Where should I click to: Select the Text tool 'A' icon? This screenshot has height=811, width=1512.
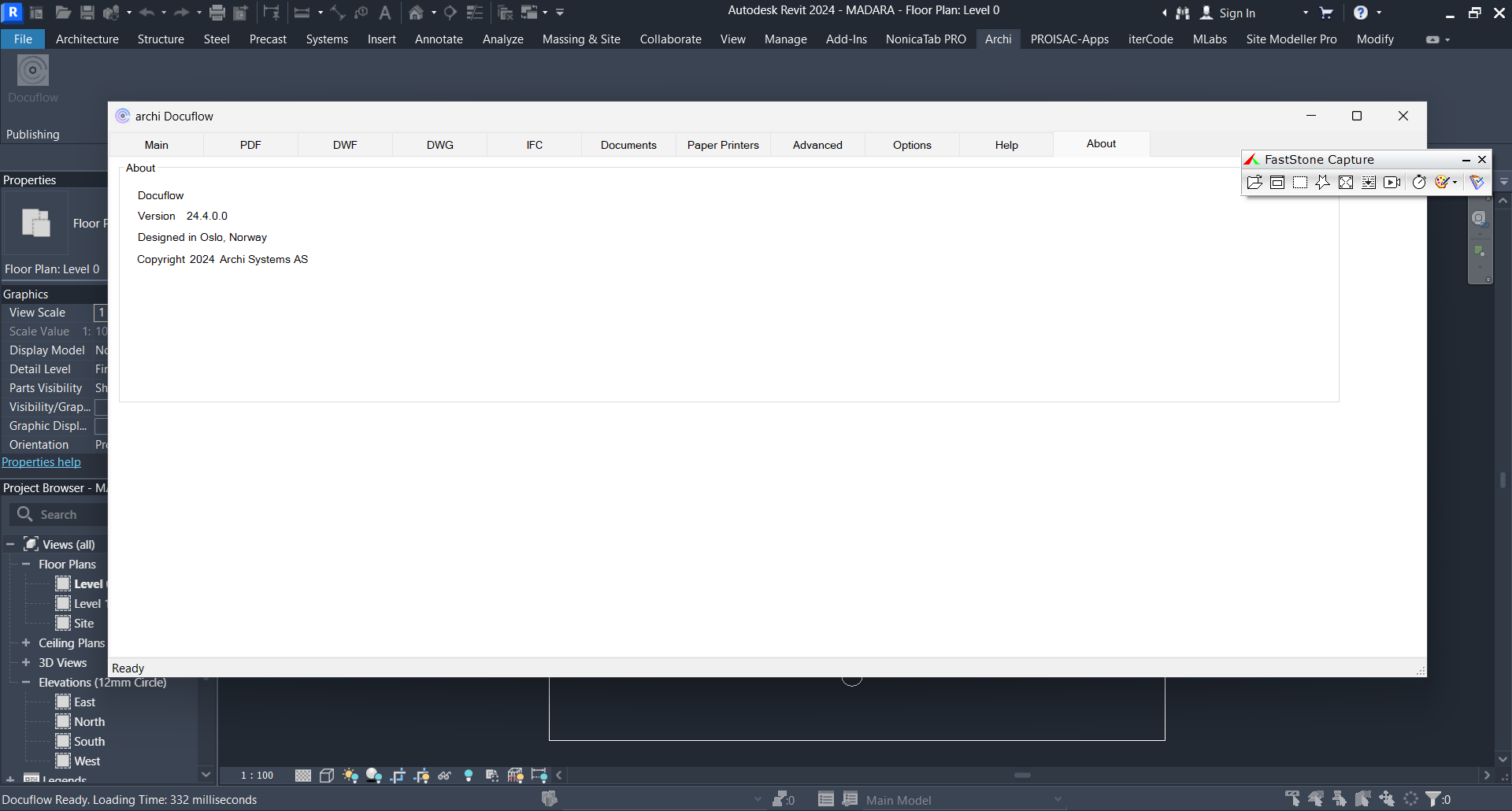point(385,13)
